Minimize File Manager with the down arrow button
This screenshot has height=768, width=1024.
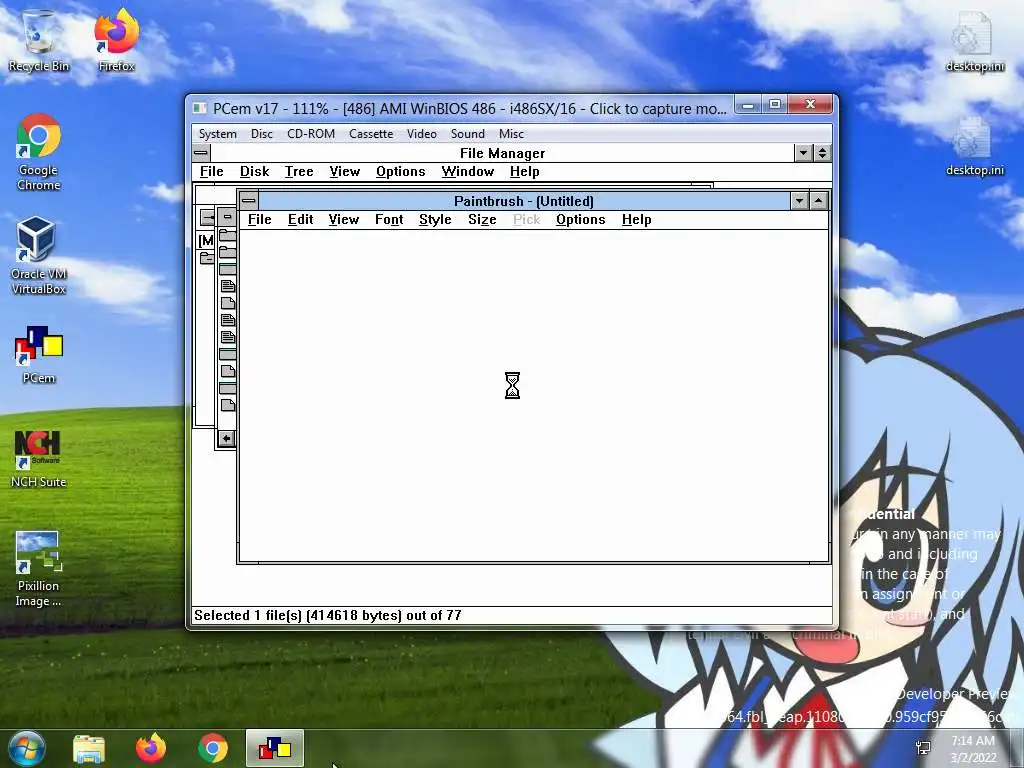pos(803,153)
